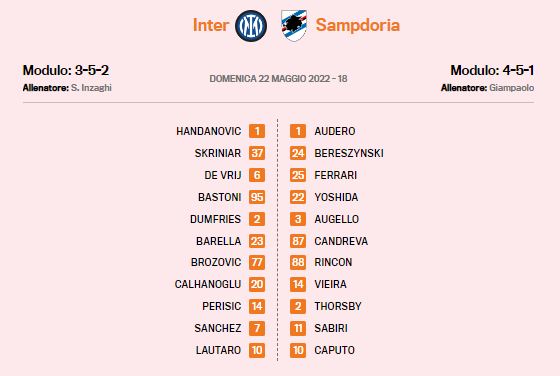Click Handanovic's number 1 badge

257,131
